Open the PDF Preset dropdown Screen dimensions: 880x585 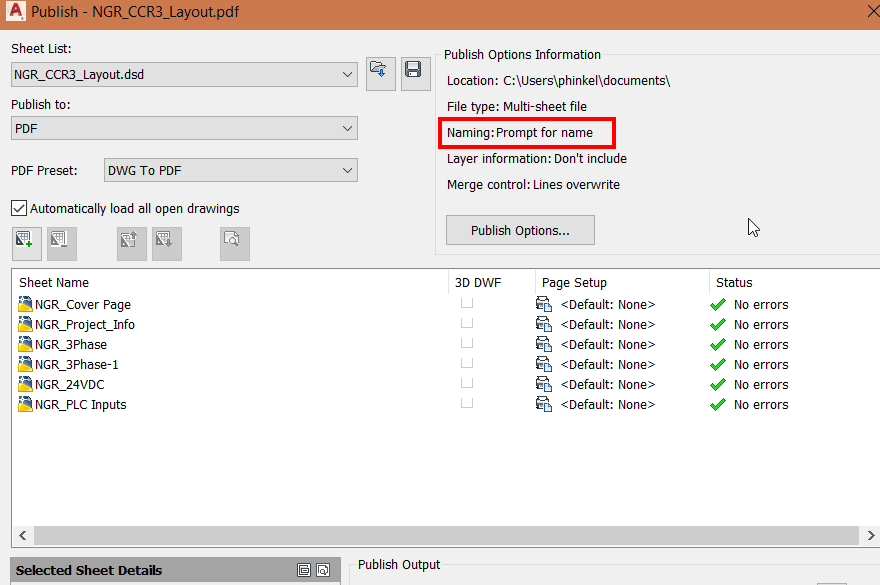(347, 170)
